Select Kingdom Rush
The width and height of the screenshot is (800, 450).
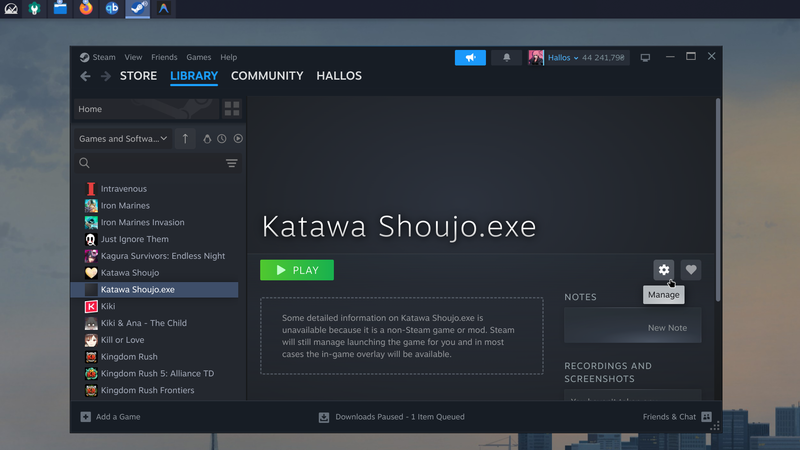click(155, 357)
